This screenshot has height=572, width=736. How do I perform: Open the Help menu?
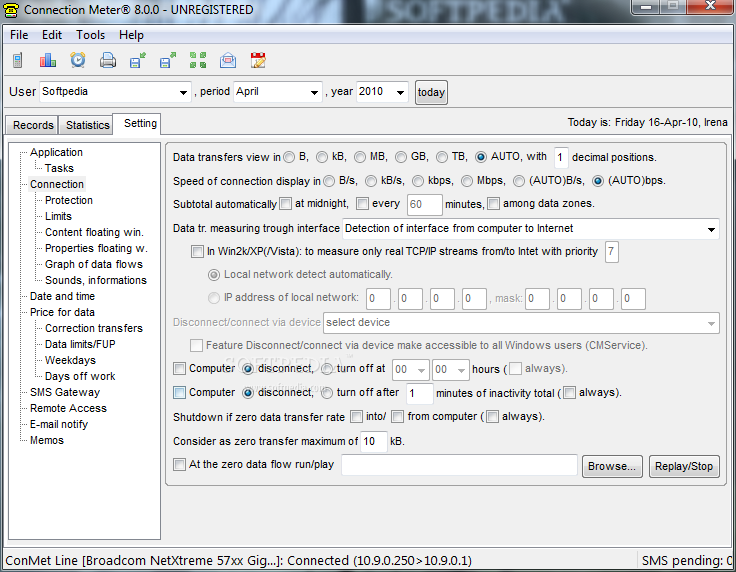[131, 35]
